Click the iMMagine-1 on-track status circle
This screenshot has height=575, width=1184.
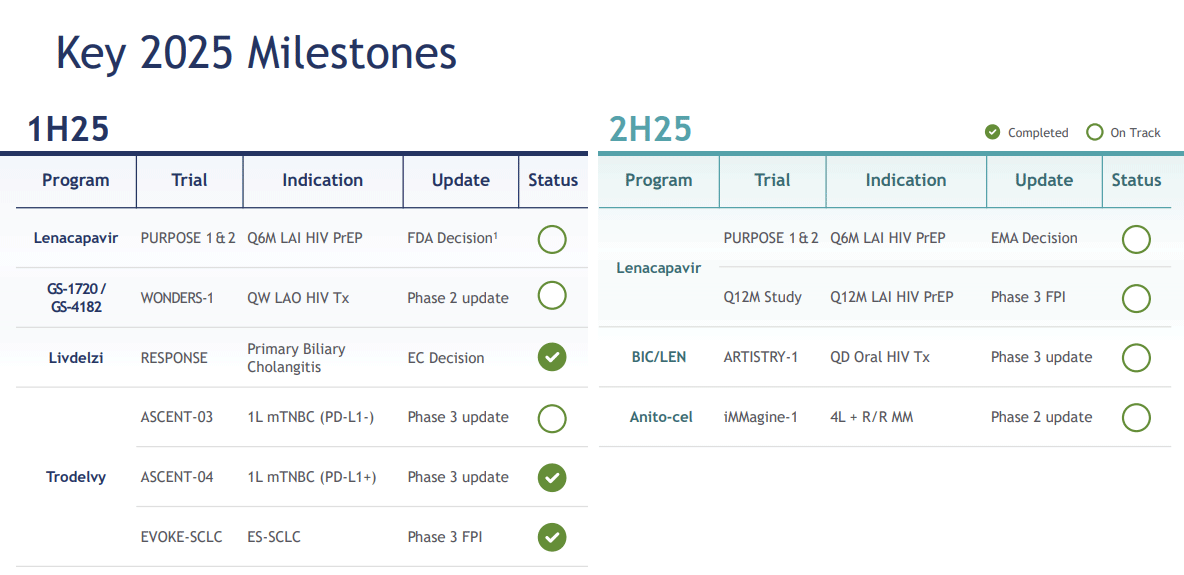pos(1136,417)
